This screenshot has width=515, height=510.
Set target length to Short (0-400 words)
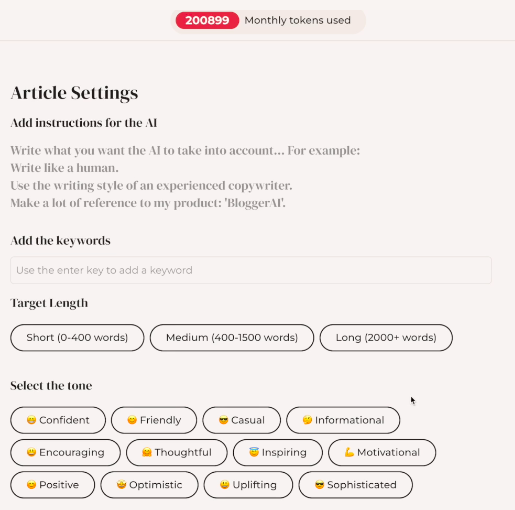pos(77,338)
